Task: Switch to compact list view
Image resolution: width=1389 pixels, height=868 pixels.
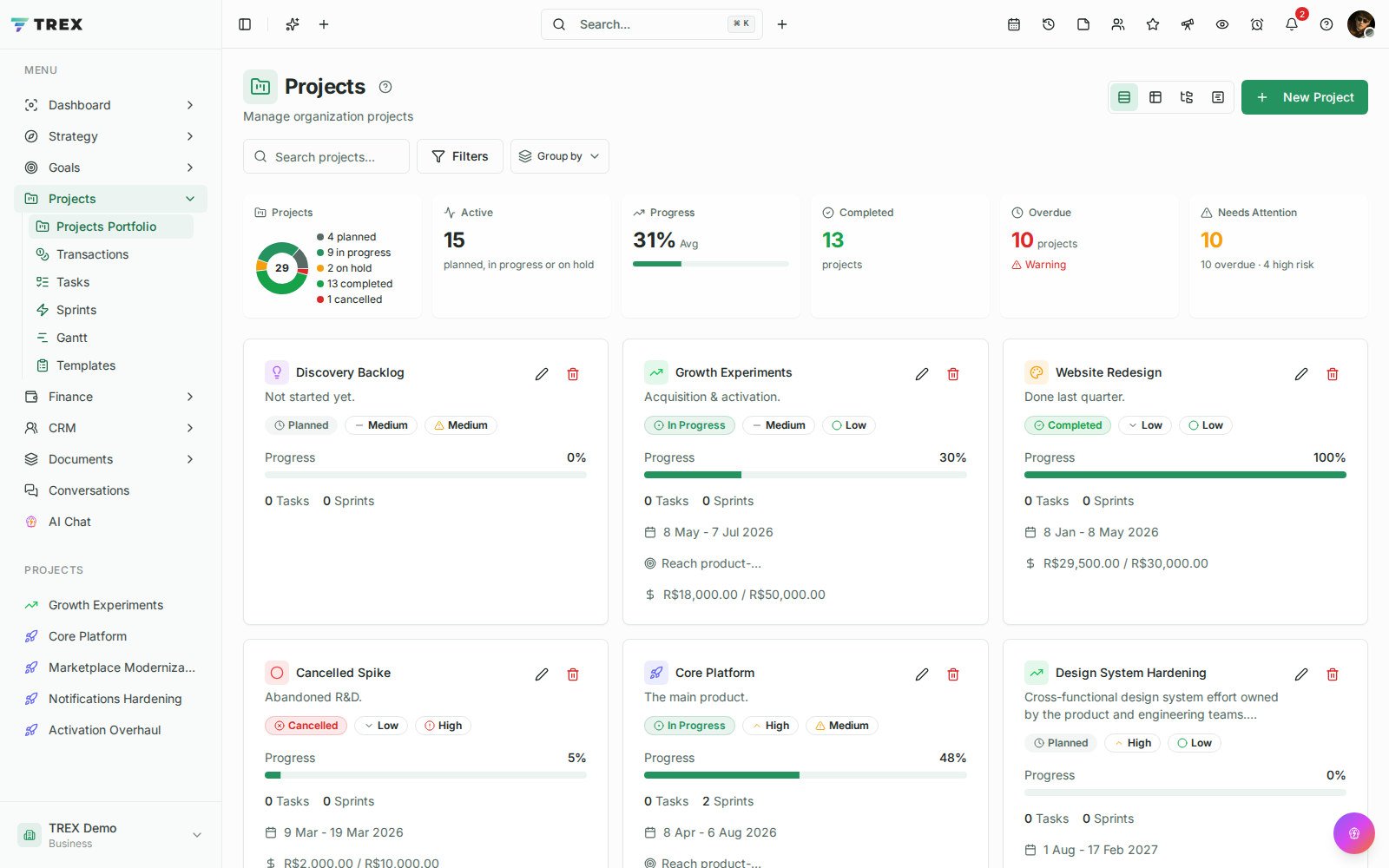Action: tap(1218, 97)
